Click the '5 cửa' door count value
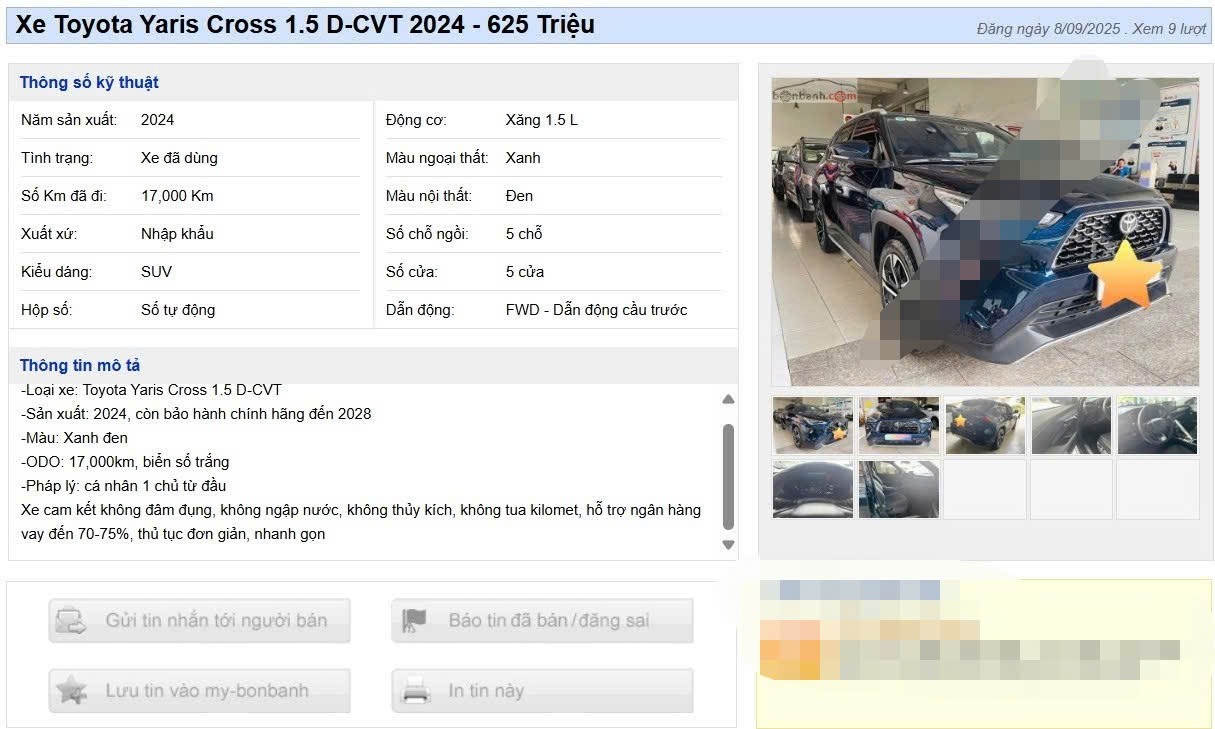The height and width of the screenshot is (729, 1215). [525, 272]
